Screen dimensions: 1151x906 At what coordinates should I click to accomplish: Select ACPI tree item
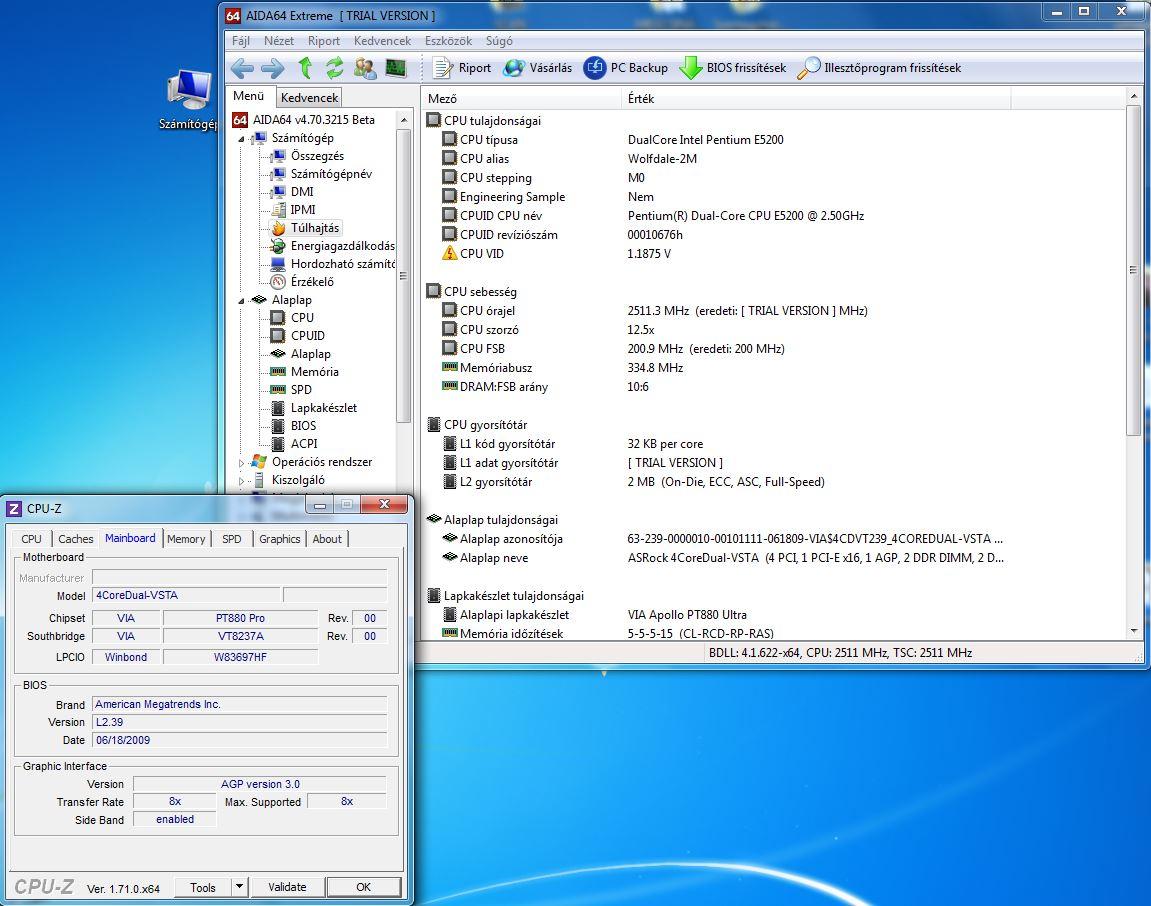click(294, 443)
